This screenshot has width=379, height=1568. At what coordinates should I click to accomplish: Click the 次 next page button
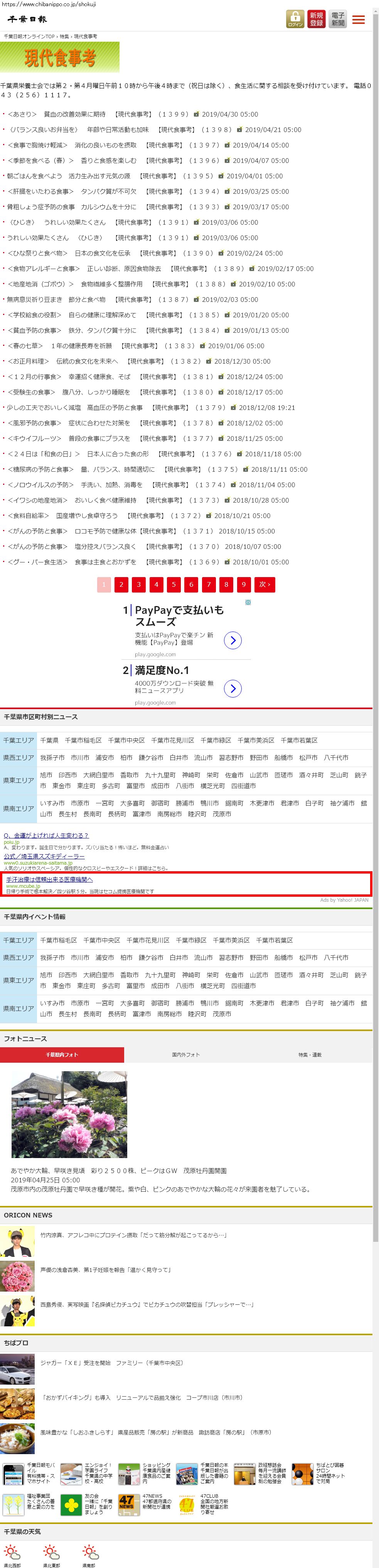[264, 584]
